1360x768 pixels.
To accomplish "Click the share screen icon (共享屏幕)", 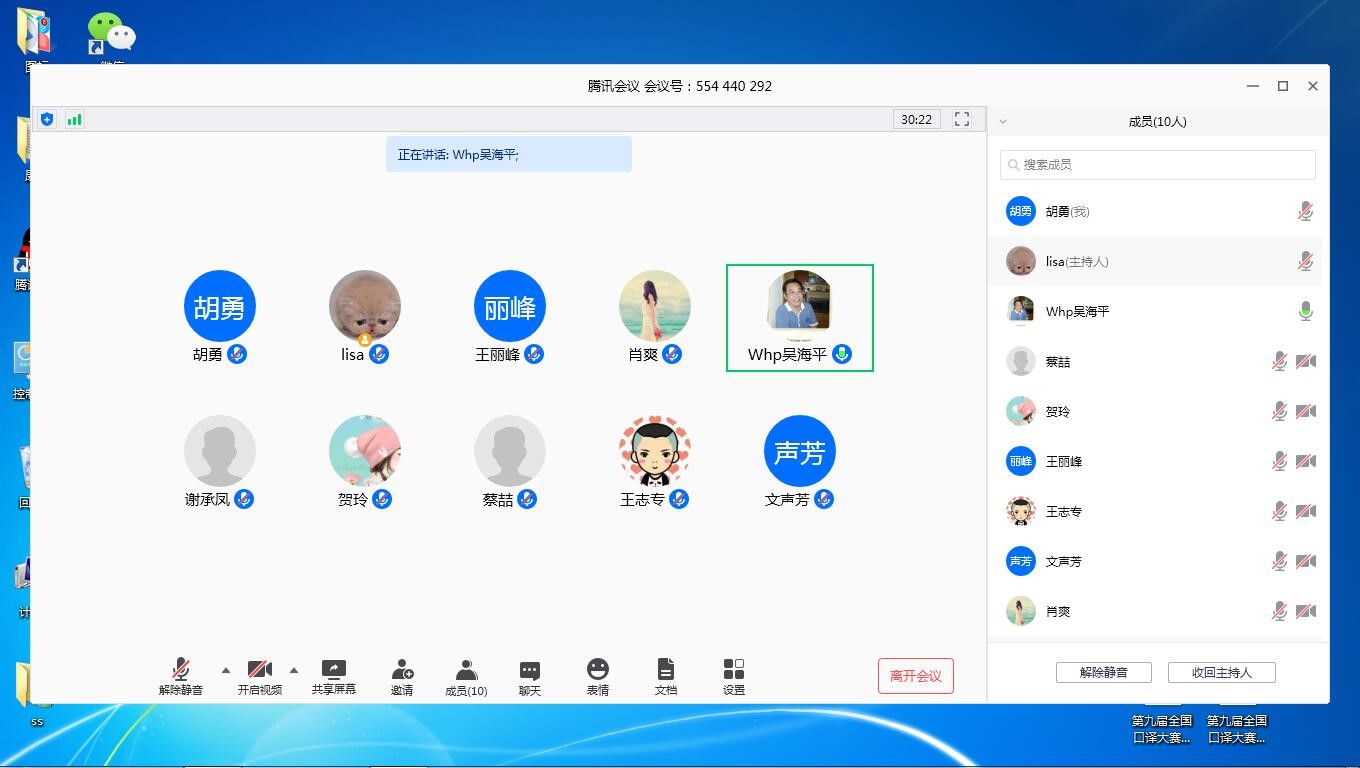I will point(333,670).
